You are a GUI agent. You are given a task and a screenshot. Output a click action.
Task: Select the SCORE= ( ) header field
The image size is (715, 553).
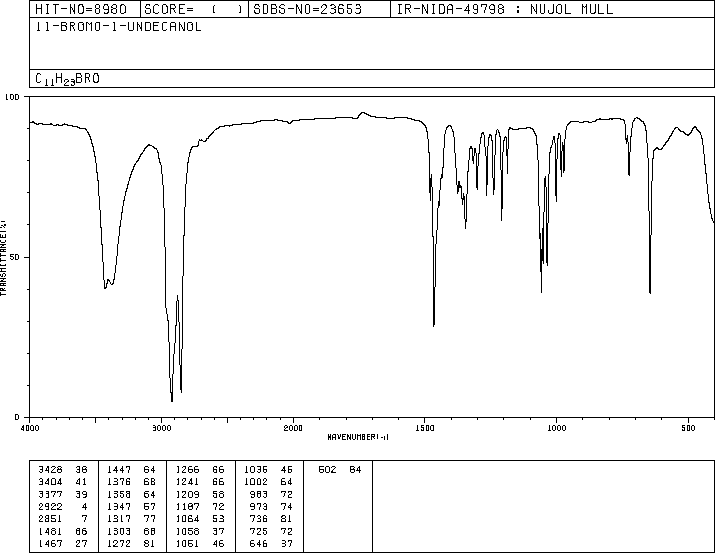[x=193, y=9]
